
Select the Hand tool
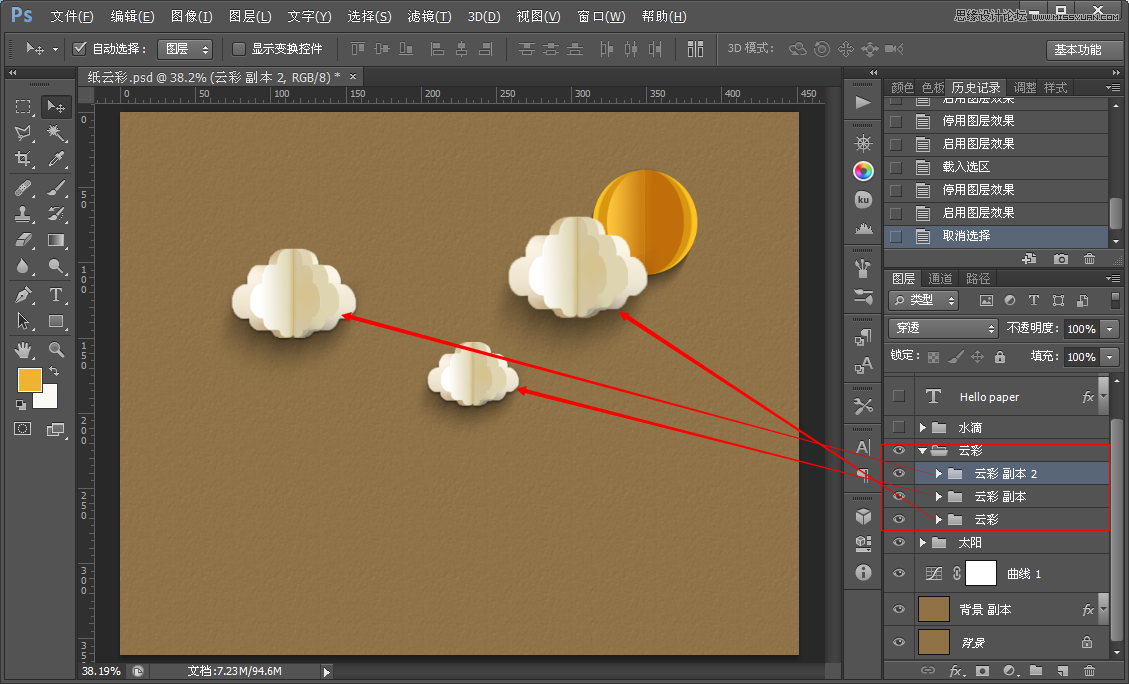[x=23, y=350]
